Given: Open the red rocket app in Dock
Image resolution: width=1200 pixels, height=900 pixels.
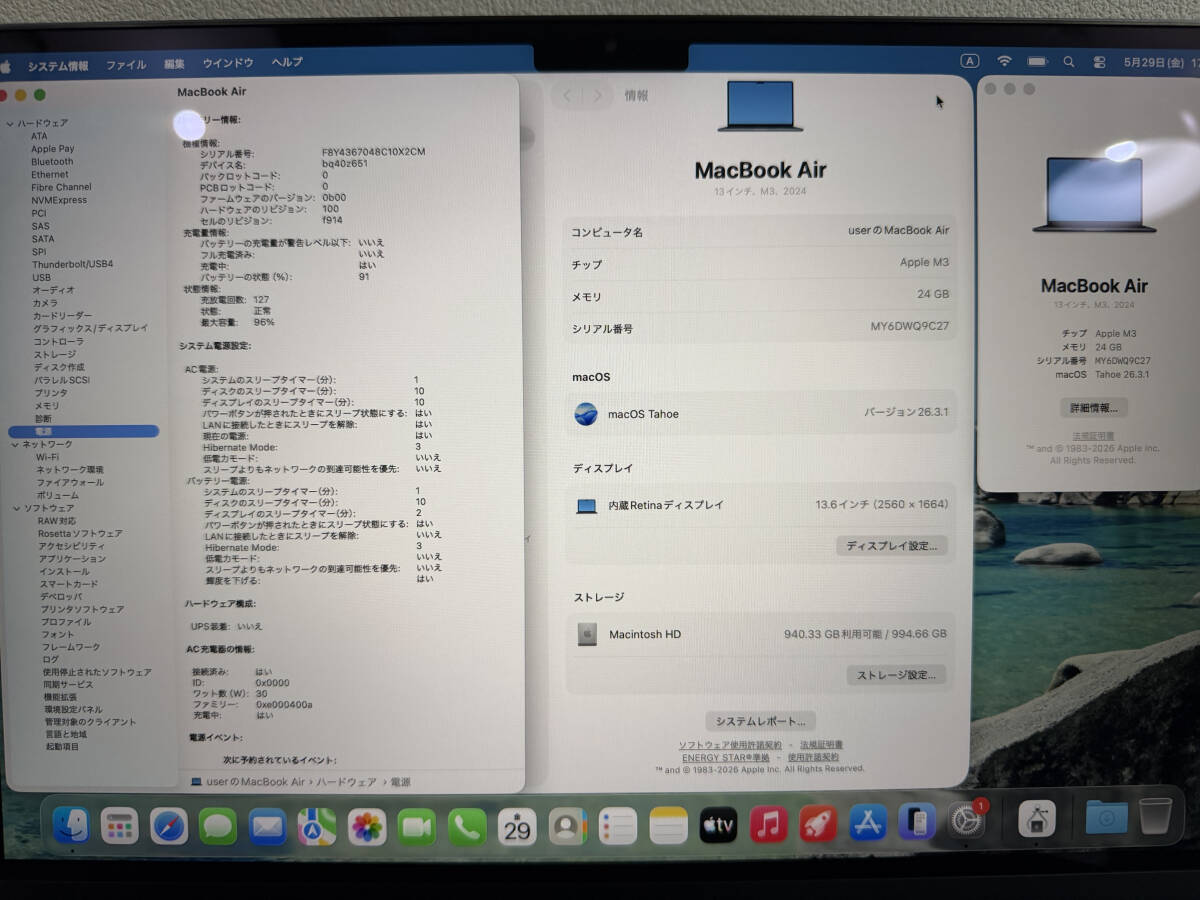Looking at the screenshot, I should click(818, 823).
